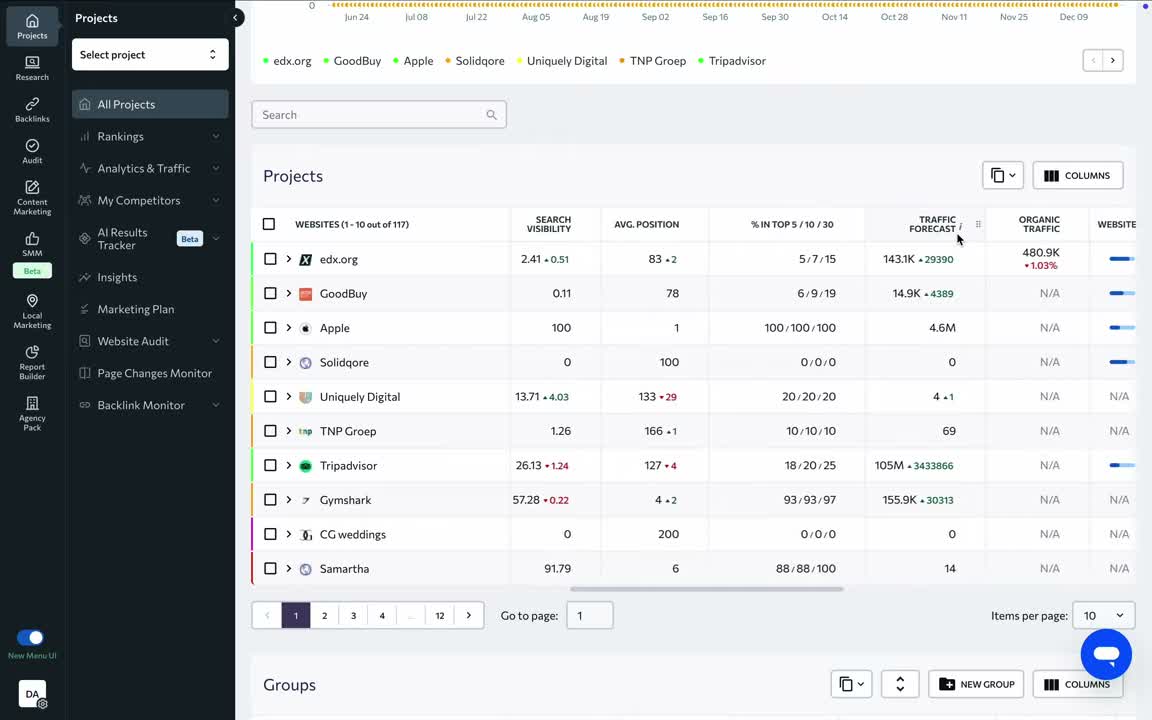Image resolution: width=1152 pixels, height=720 pixels.
Task: Toggle the Tripadvisor chart legend item
Action: tap(732, 61)
